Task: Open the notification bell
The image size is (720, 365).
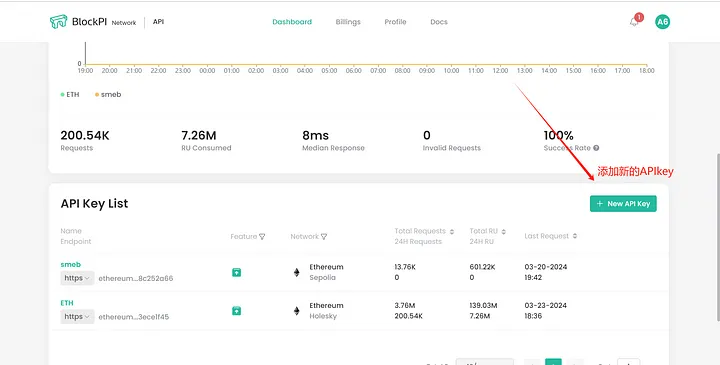Action: click(634, 22)
